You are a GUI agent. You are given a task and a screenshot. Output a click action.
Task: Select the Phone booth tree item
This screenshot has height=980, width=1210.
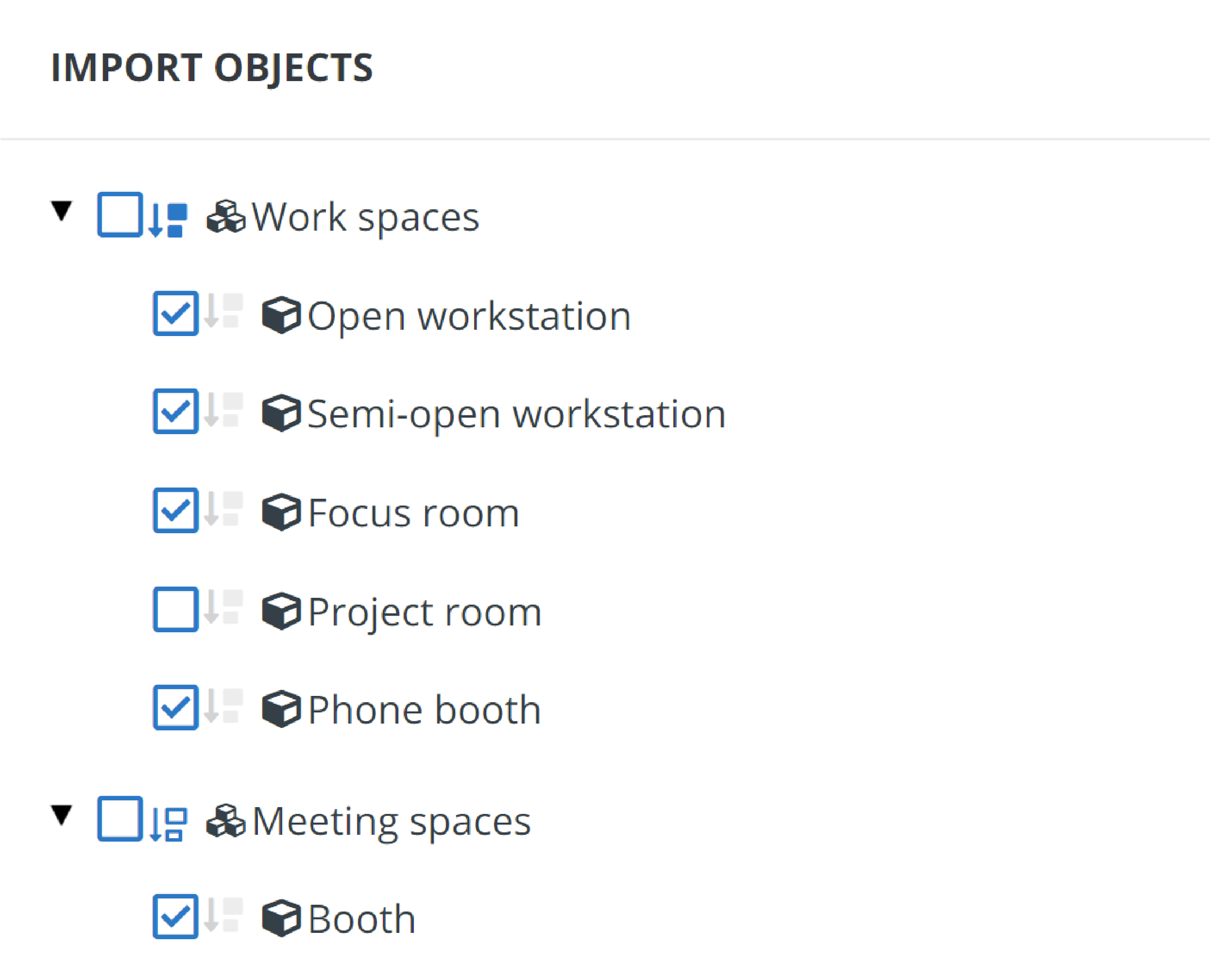coord(424,710)
